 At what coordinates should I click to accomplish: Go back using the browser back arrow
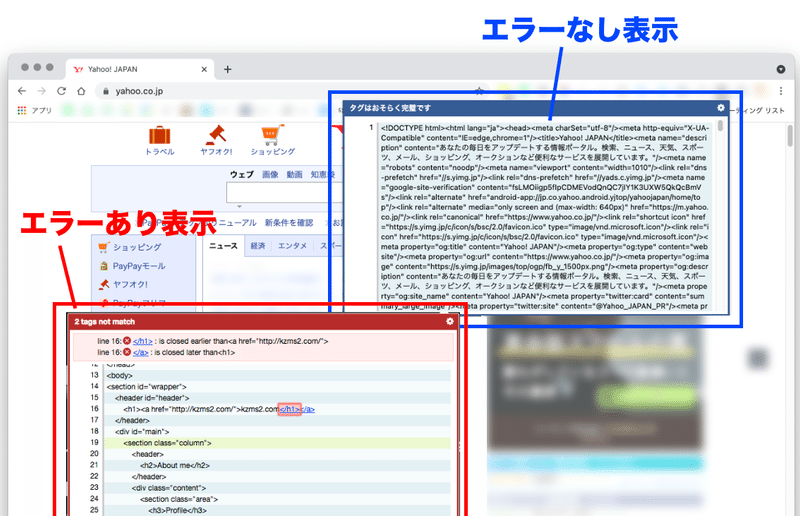click(21, 91)
